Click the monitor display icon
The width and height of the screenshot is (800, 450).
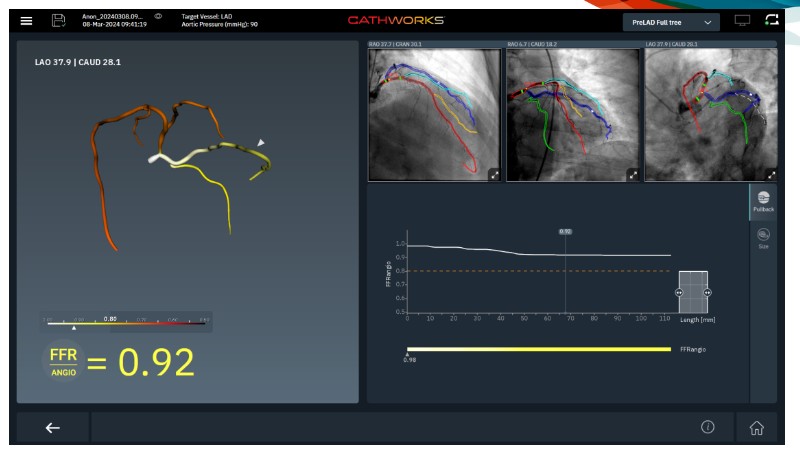(x=743, y=21)
